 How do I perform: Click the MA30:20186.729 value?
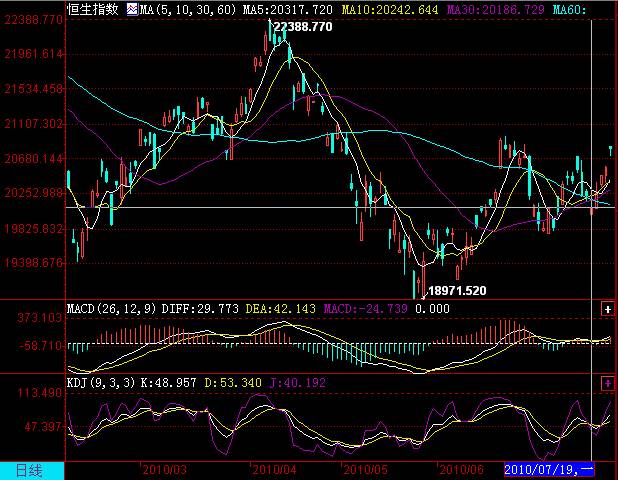(495, 9)
